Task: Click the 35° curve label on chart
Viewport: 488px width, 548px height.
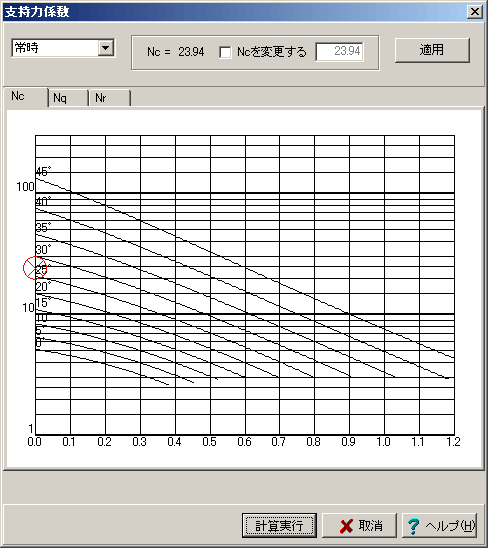Action: (43, 228)
